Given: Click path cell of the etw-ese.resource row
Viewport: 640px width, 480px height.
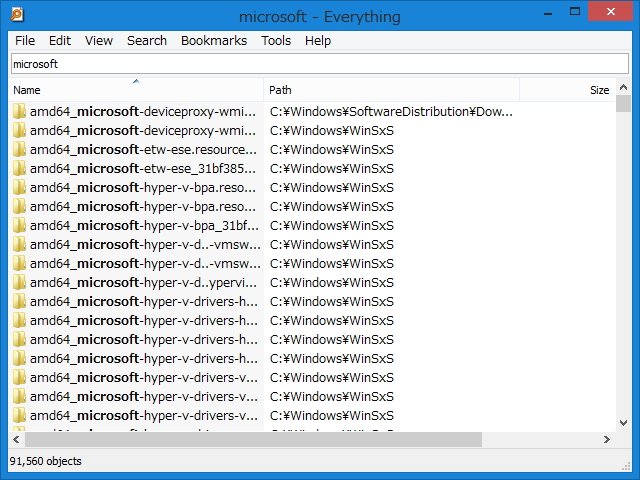Looking at the screenshot, I should (x=331, y=150).
